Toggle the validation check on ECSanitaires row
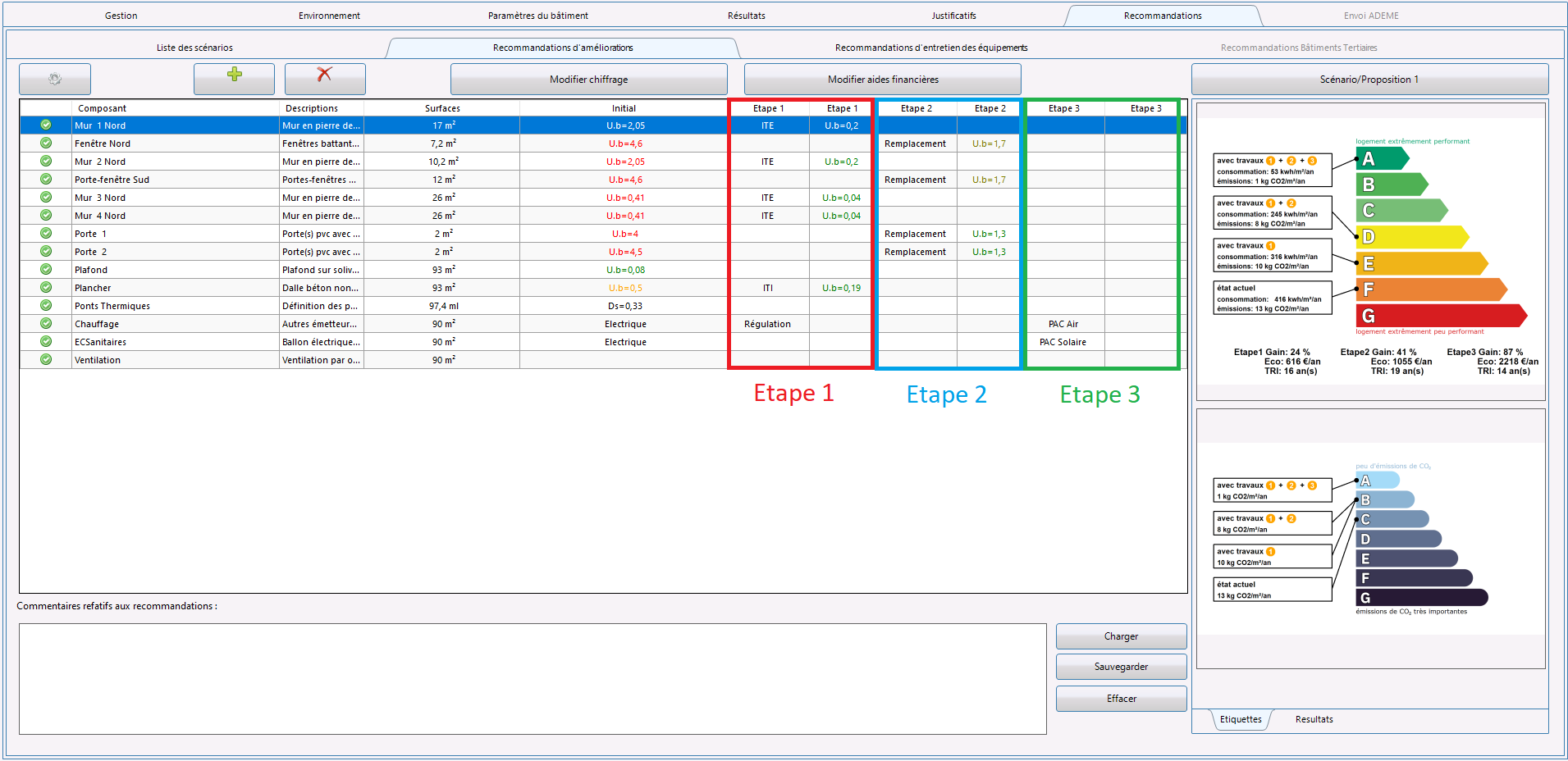Image resolution: width=1568 pixels, height=761 pixels. coord(45,342)
